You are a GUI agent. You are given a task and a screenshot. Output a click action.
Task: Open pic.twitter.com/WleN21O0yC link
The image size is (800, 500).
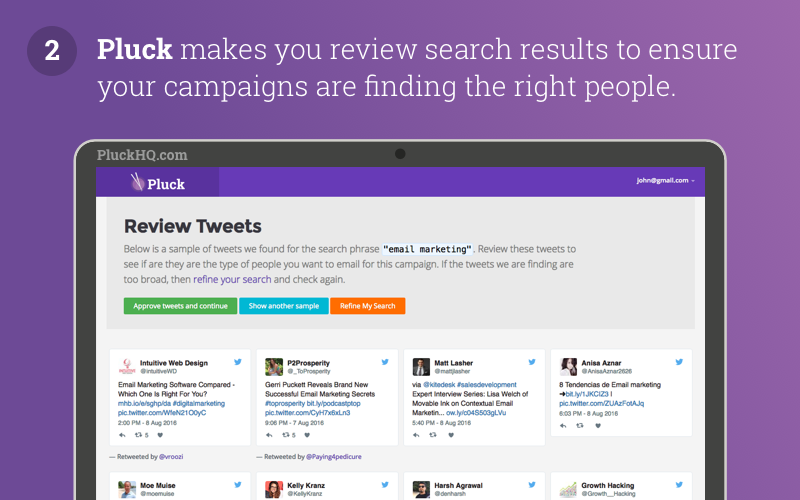162,412
